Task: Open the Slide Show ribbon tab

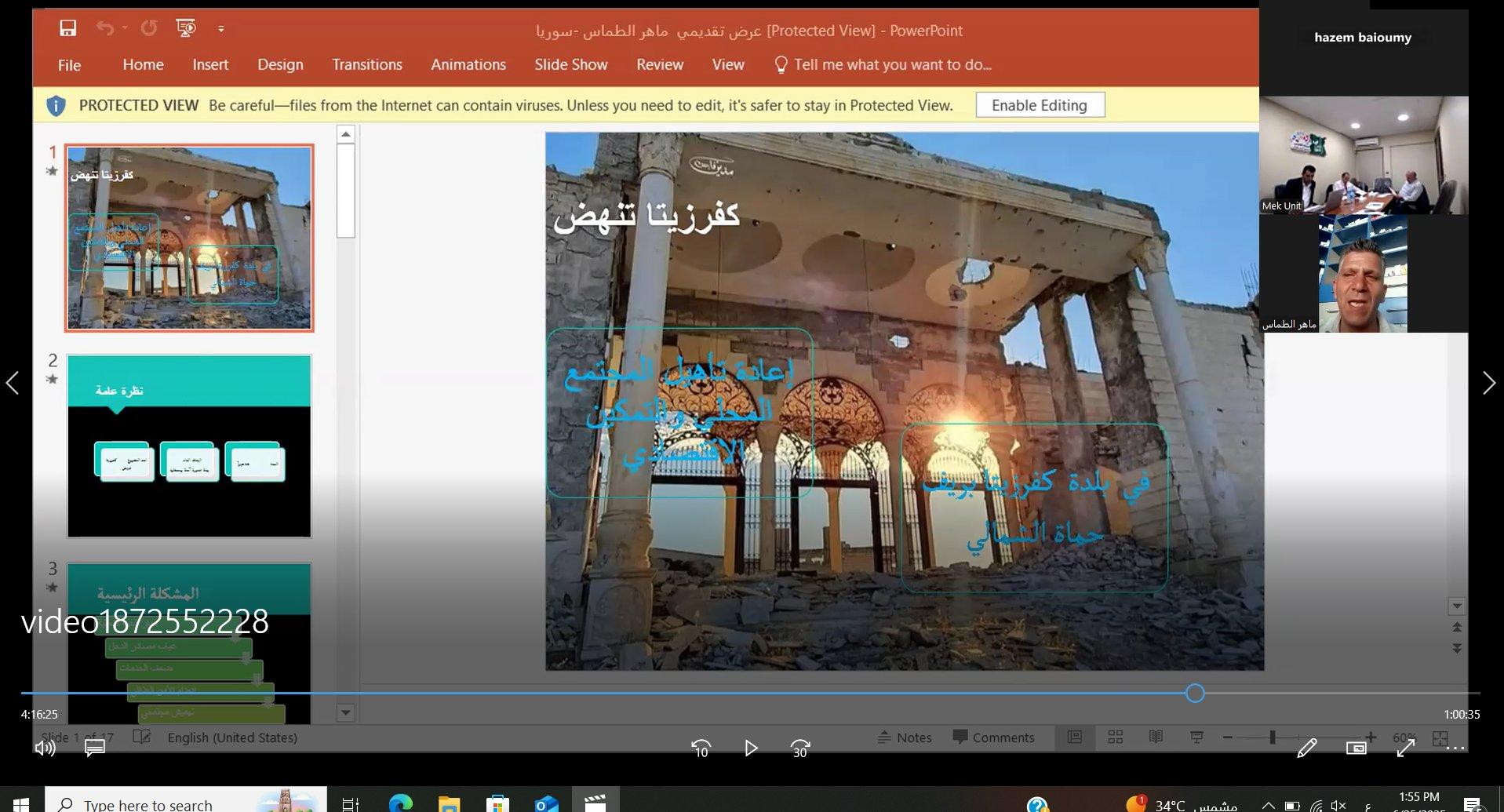Action: 571,65
